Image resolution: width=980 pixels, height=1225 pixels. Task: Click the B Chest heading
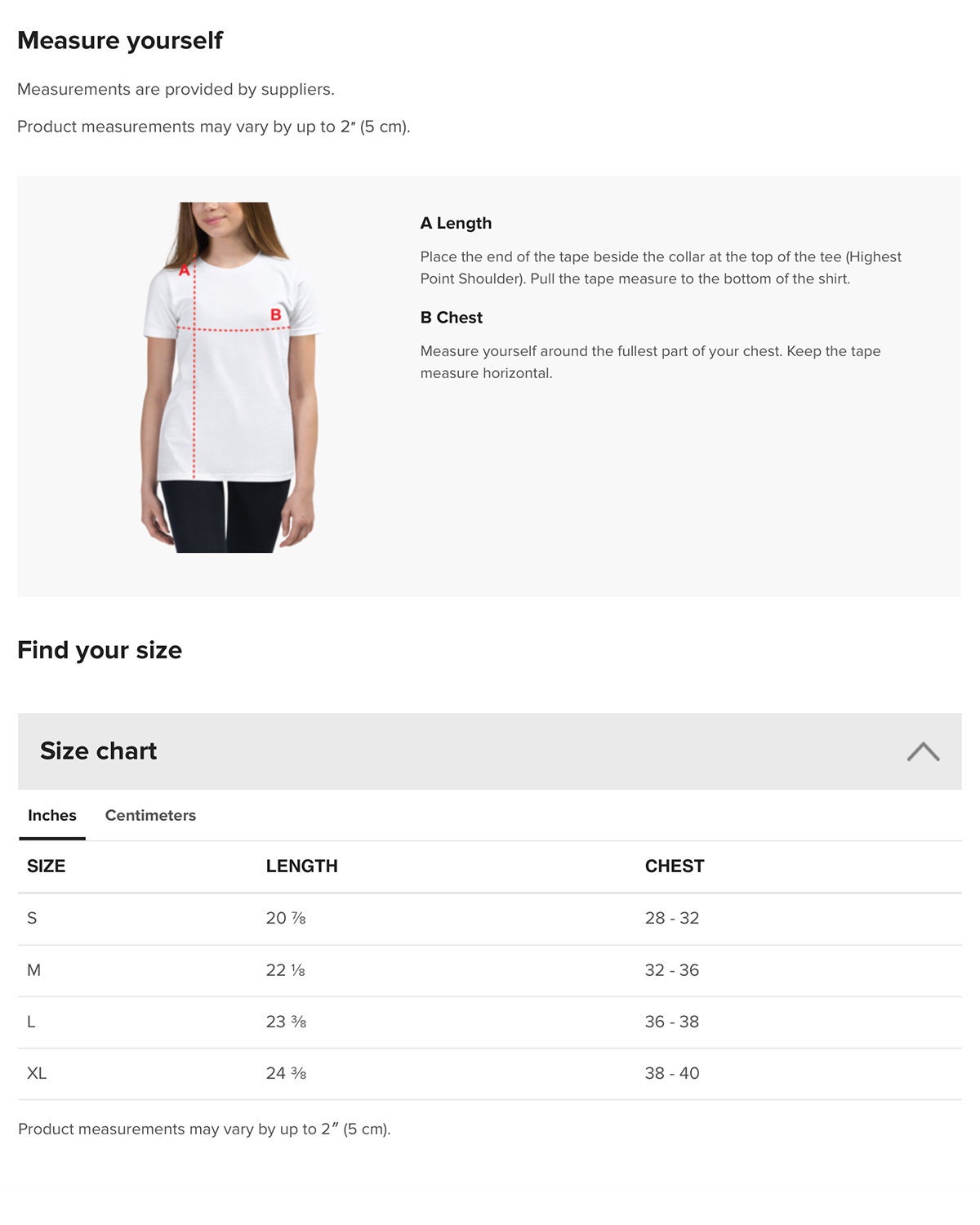[x=451, y=318]
